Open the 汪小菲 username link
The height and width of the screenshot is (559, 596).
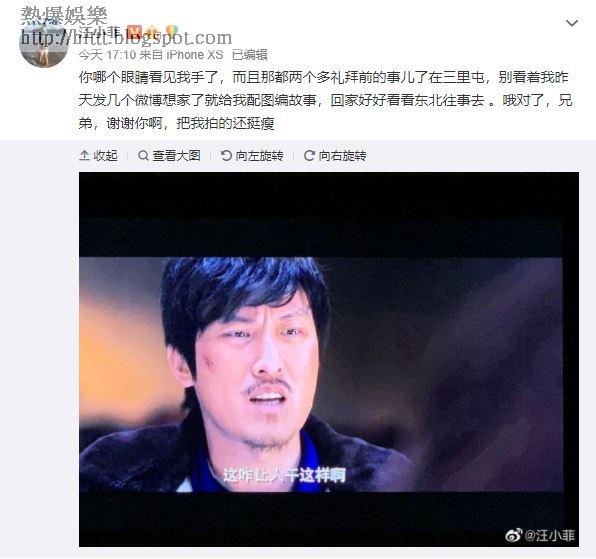coord(100,32)
